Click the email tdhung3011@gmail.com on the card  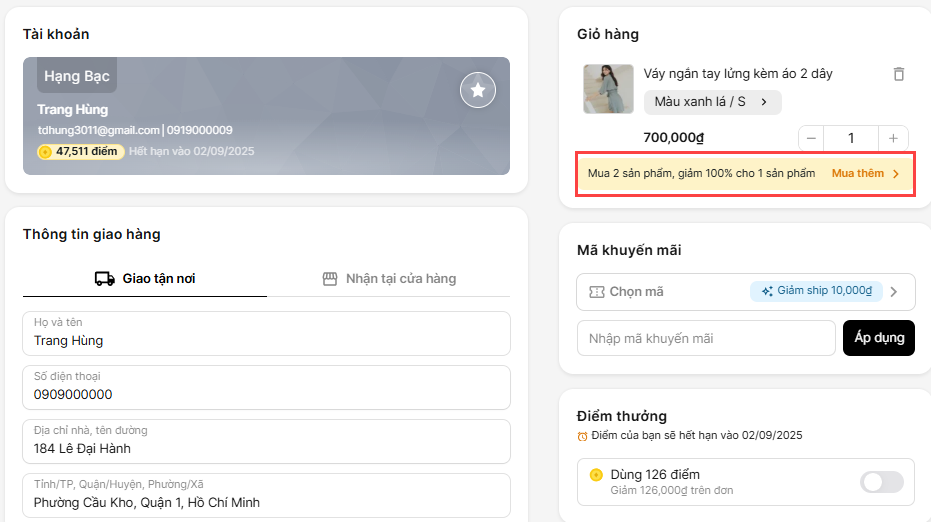(x=99, y=130)
